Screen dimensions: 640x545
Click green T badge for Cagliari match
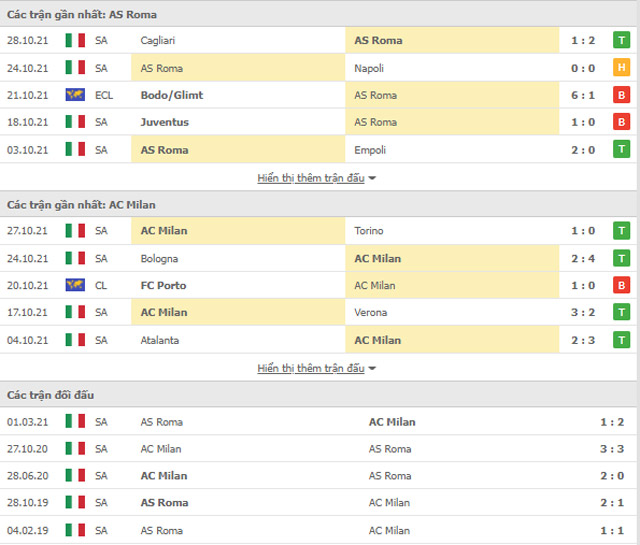pos(622,41)
